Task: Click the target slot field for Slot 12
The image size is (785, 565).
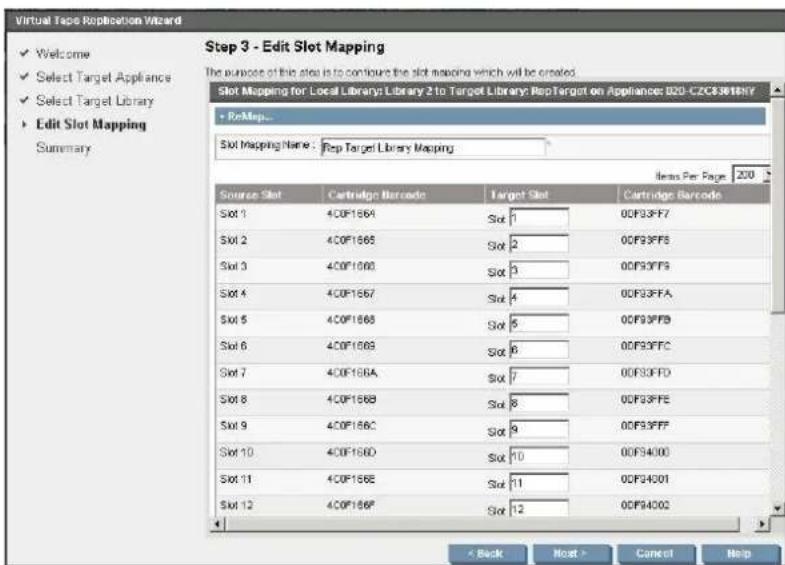Action: tap(539, 508)
